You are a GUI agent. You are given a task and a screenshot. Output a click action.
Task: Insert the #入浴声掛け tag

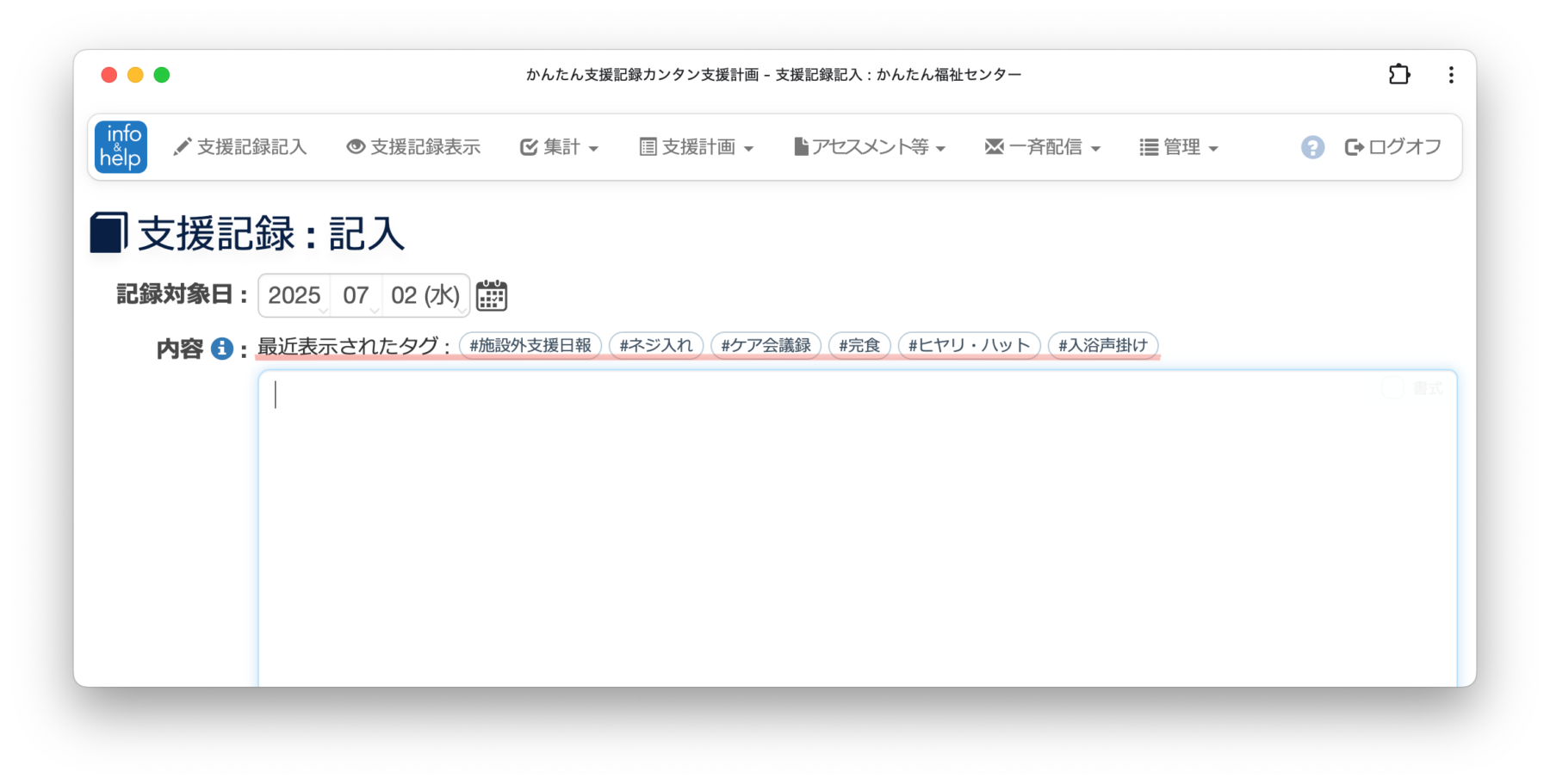[x=1103, y=345]
